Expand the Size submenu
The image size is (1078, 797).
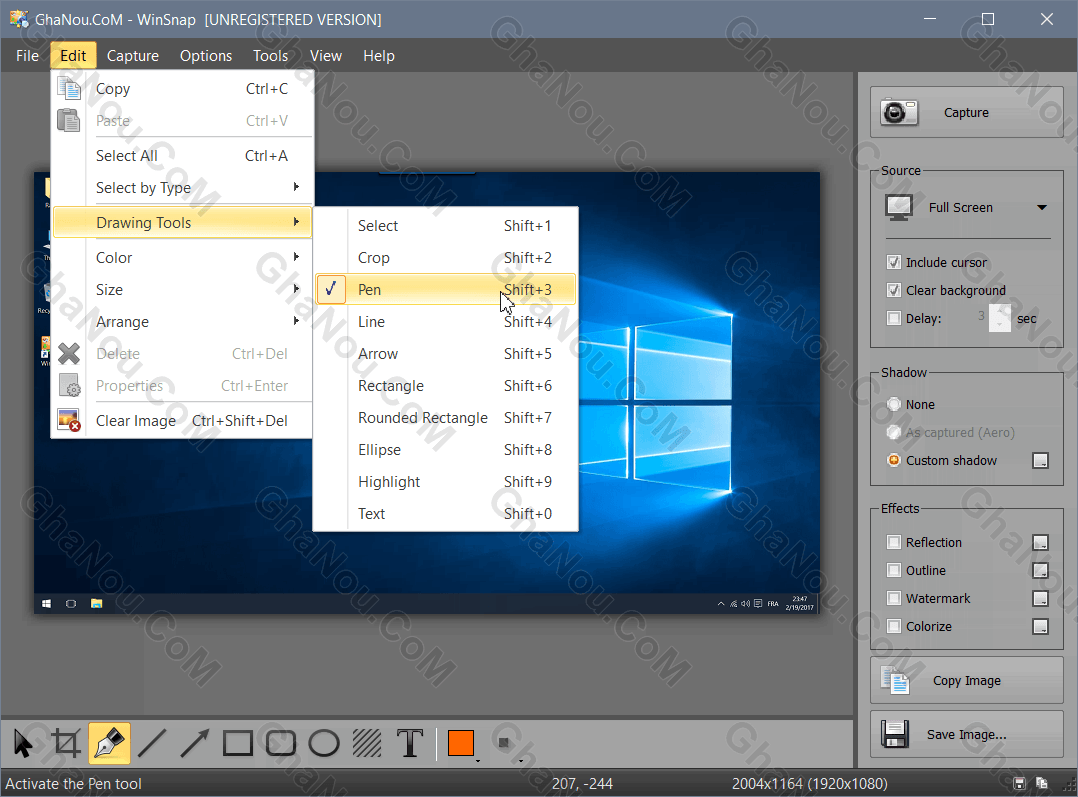pyautogui.click(x=182, y=290)
